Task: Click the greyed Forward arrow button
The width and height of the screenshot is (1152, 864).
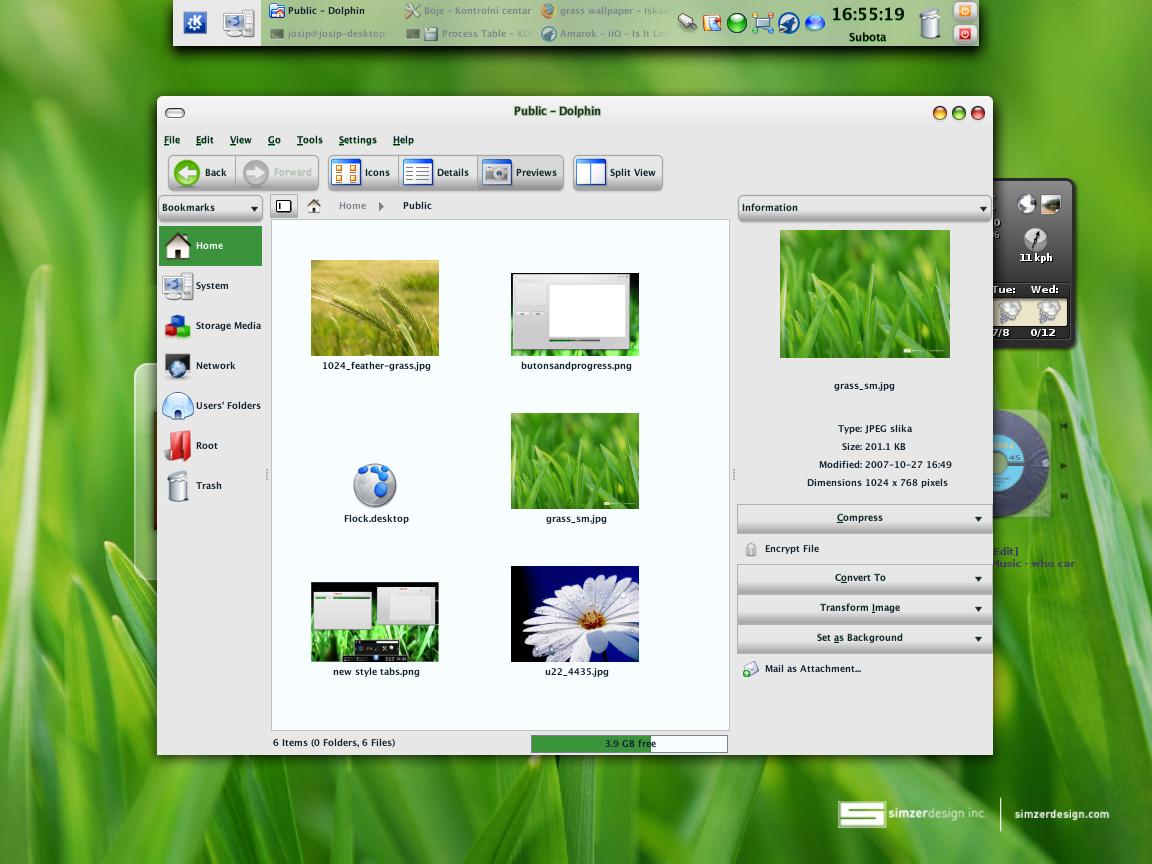Action: coord(278,173)
